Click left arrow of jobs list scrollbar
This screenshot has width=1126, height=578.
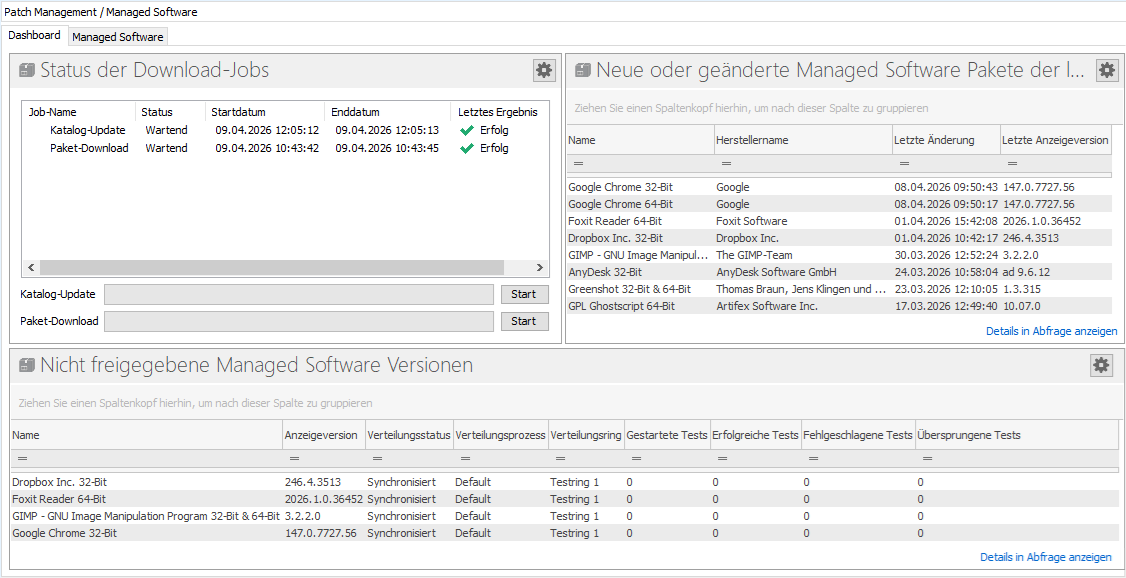(x=31, y=267)
